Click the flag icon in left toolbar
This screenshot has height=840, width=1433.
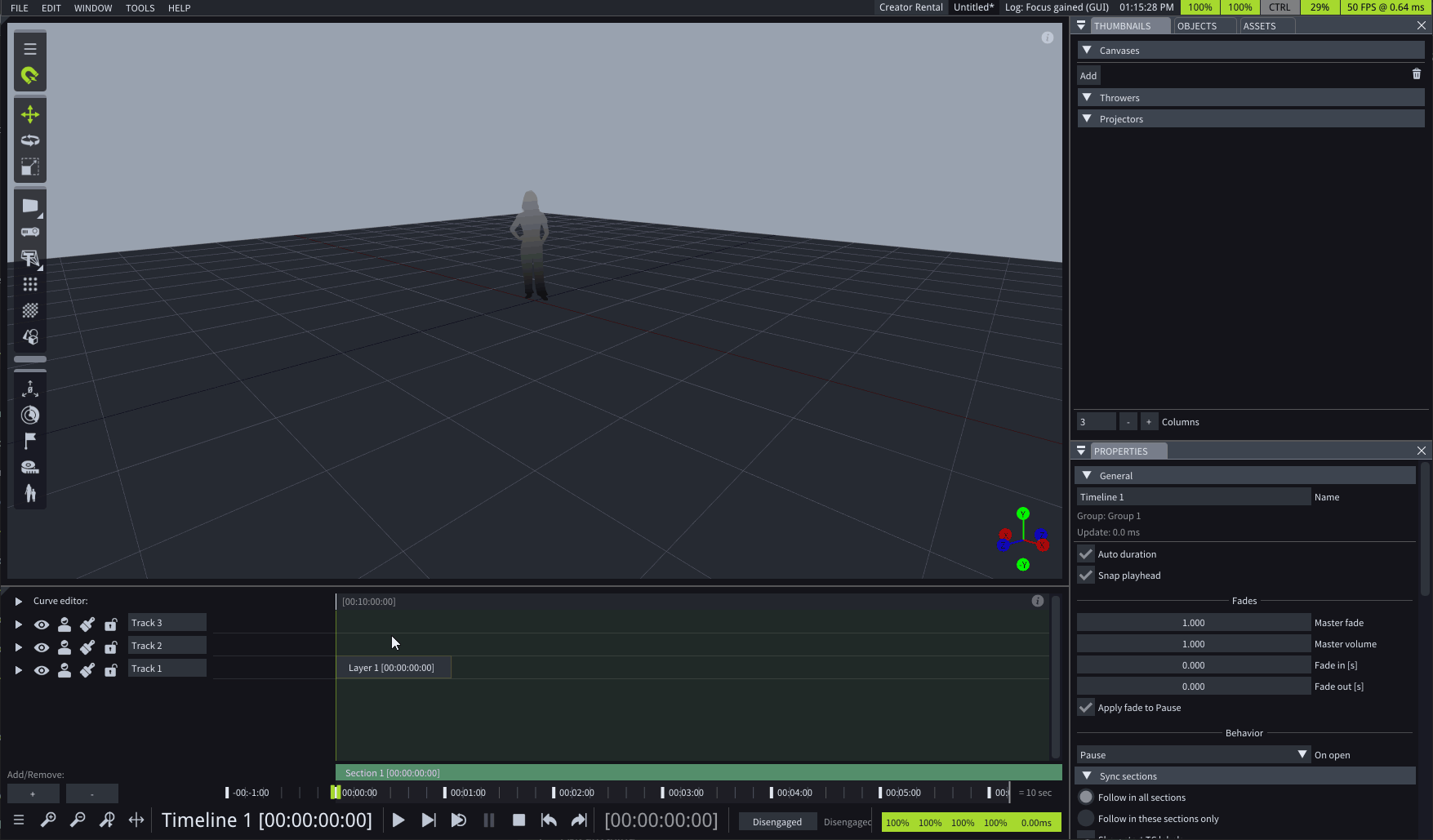pyautogui.click(x=30, y=441)
